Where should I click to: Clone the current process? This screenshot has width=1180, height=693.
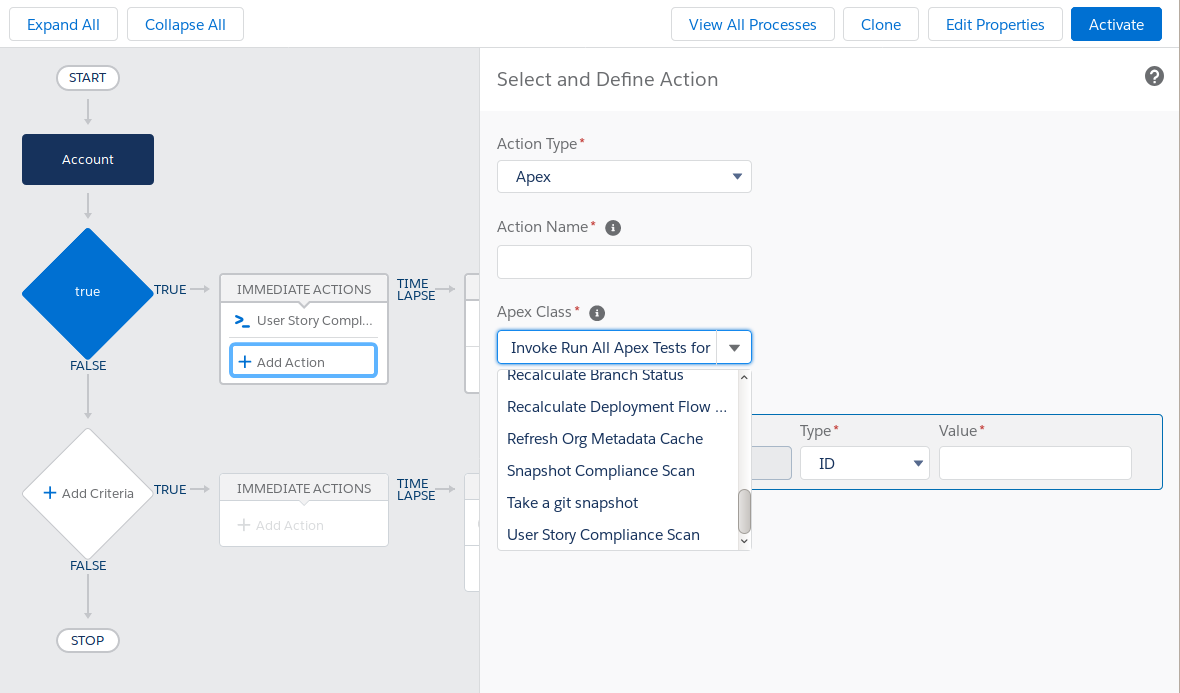point(880,23)
